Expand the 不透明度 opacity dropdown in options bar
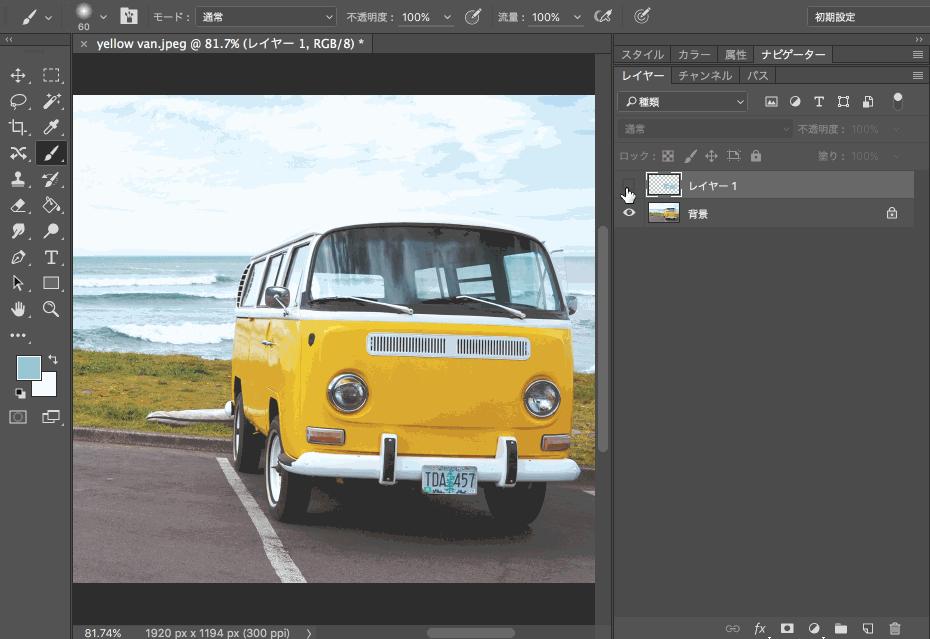Screen dimensions: 930x639 click(x=447, y=17)
